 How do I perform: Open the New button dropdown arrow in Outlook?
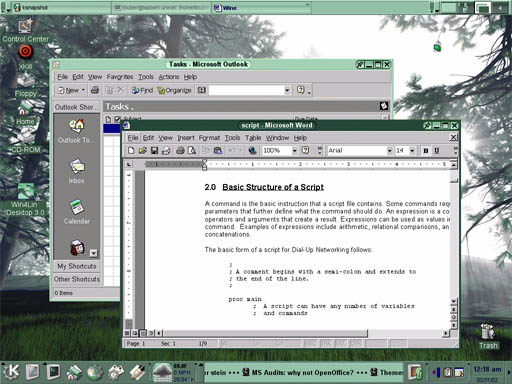point(83,90)
